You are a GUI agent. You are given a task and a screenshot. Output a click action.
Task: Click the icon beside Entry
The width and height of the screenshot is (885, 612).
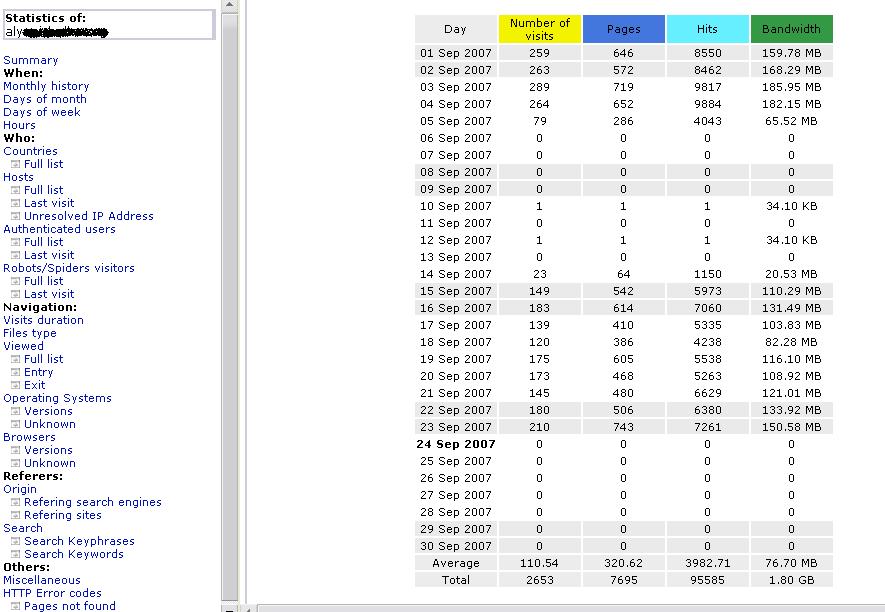coord(16,372)
